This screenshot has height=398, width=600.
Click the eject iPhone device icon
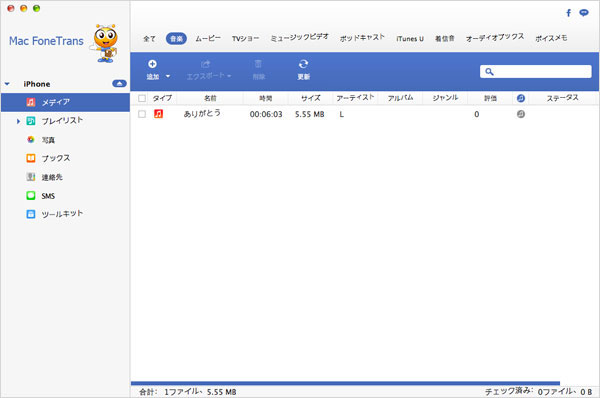[119, 83]
